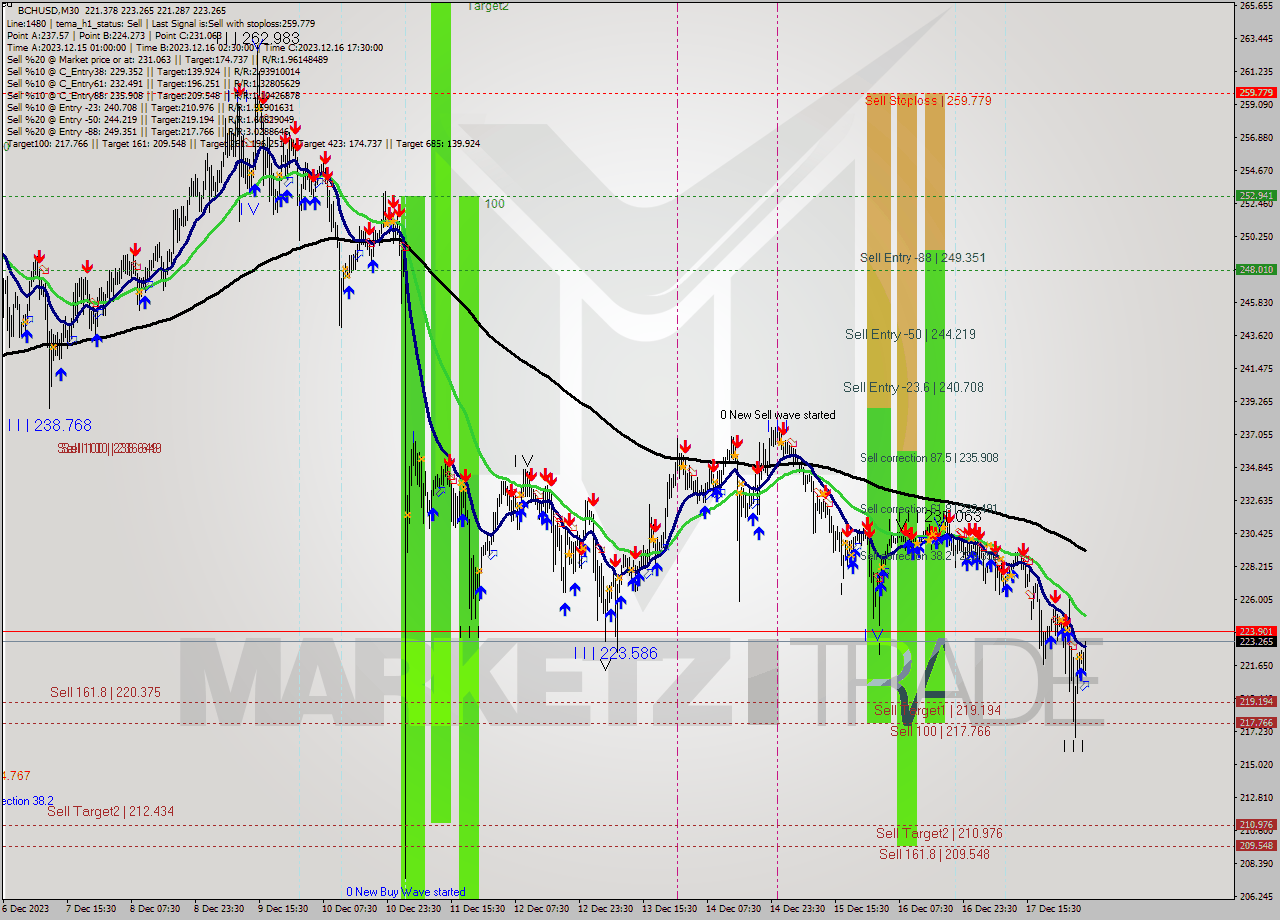Click the 'Sell Stoploss | 259.779' label

(x=929, y=101)
